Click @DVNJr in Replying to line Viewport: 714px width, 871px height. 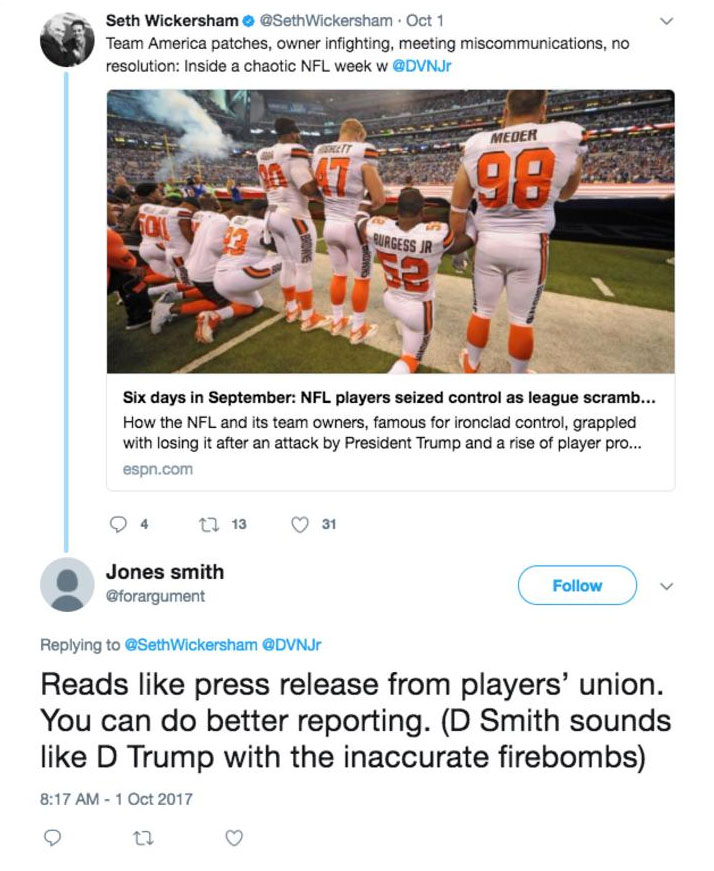point(291,645)
